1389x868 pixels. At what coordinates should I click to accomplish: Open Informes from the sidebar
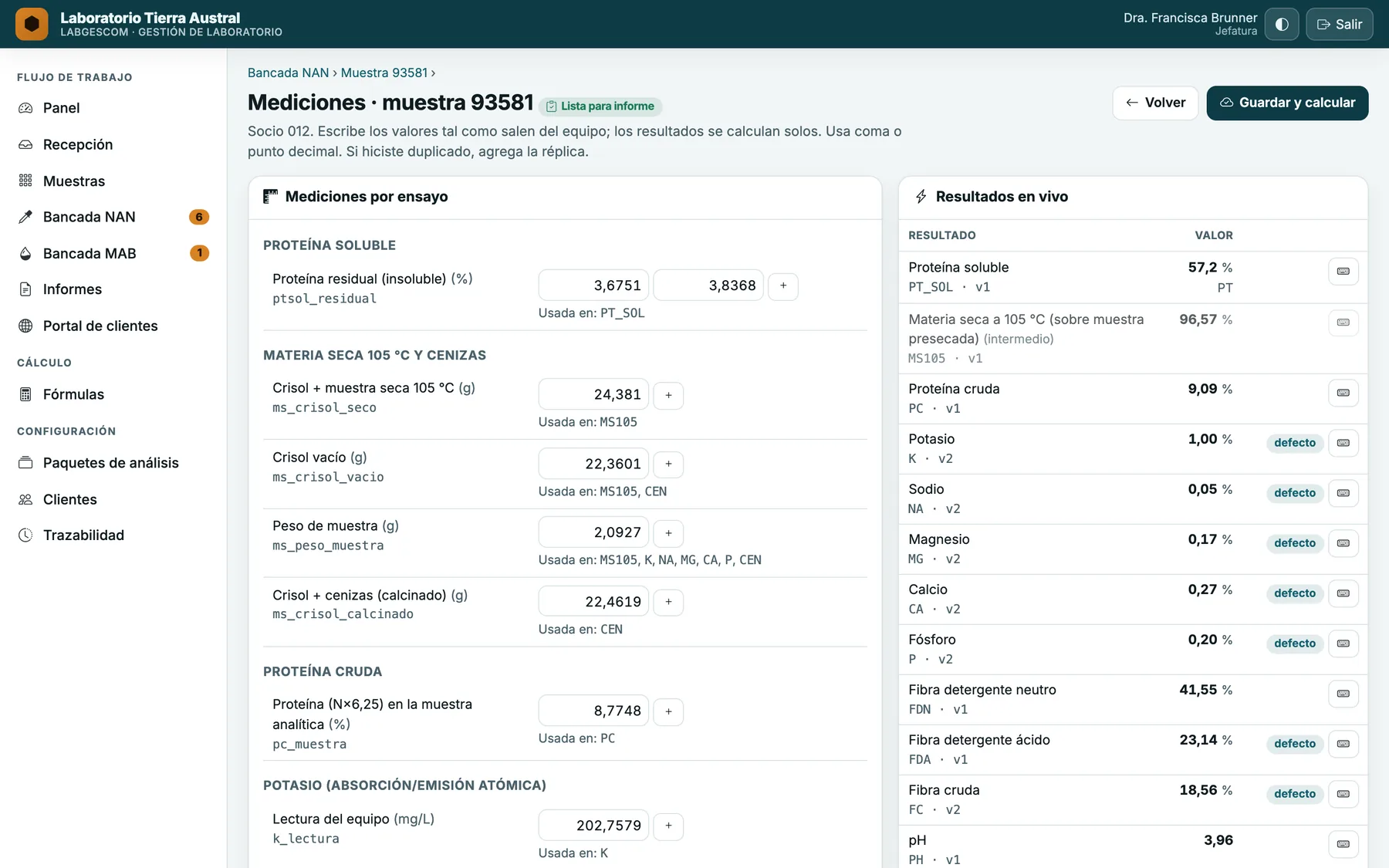(x=113, y=289)
